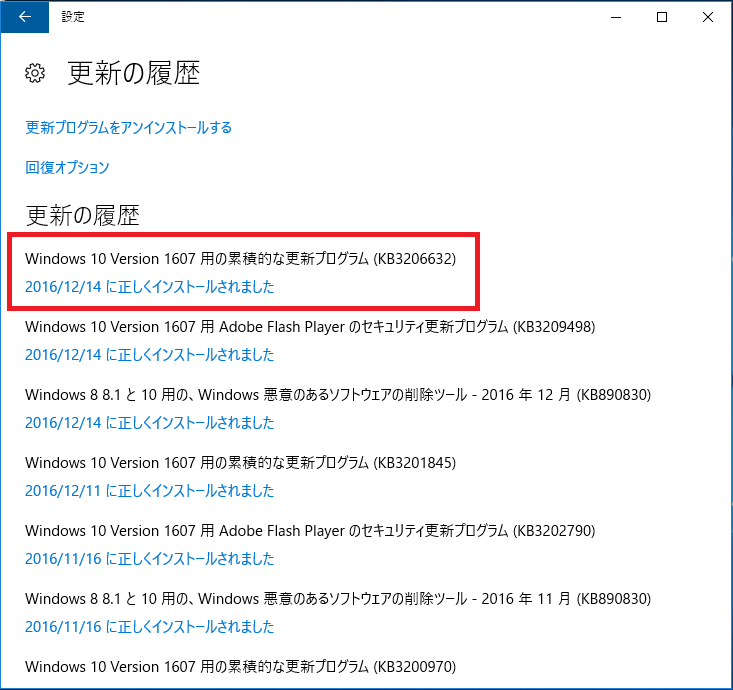Open 更新プログラムをアンインストールする link

tap(129, 128)
